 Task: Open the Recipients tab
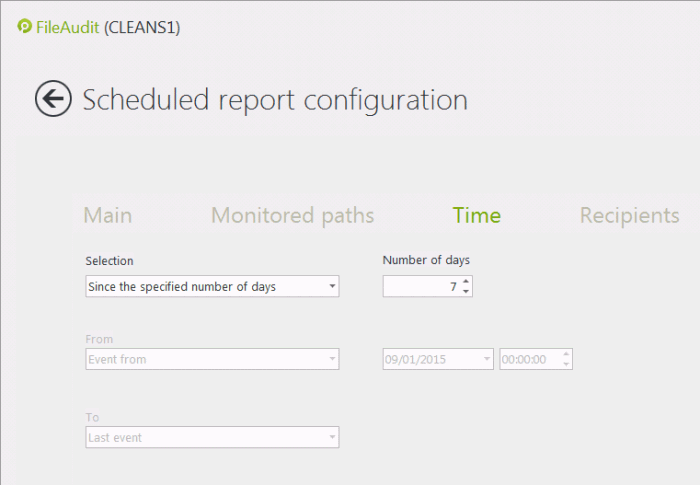coord(629,216)
